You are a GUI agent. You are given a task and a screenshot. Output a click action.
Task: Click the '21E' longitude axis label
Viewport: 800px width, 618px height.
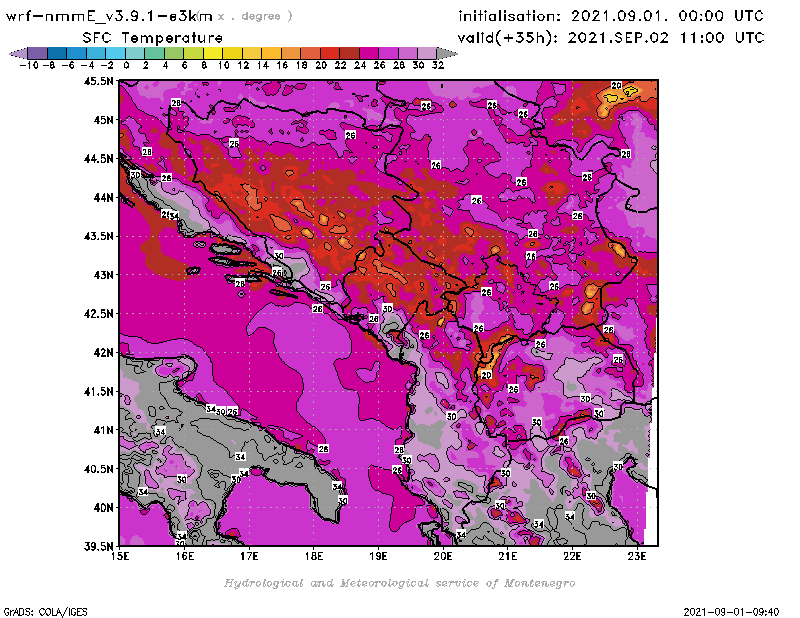coord(508,556)
